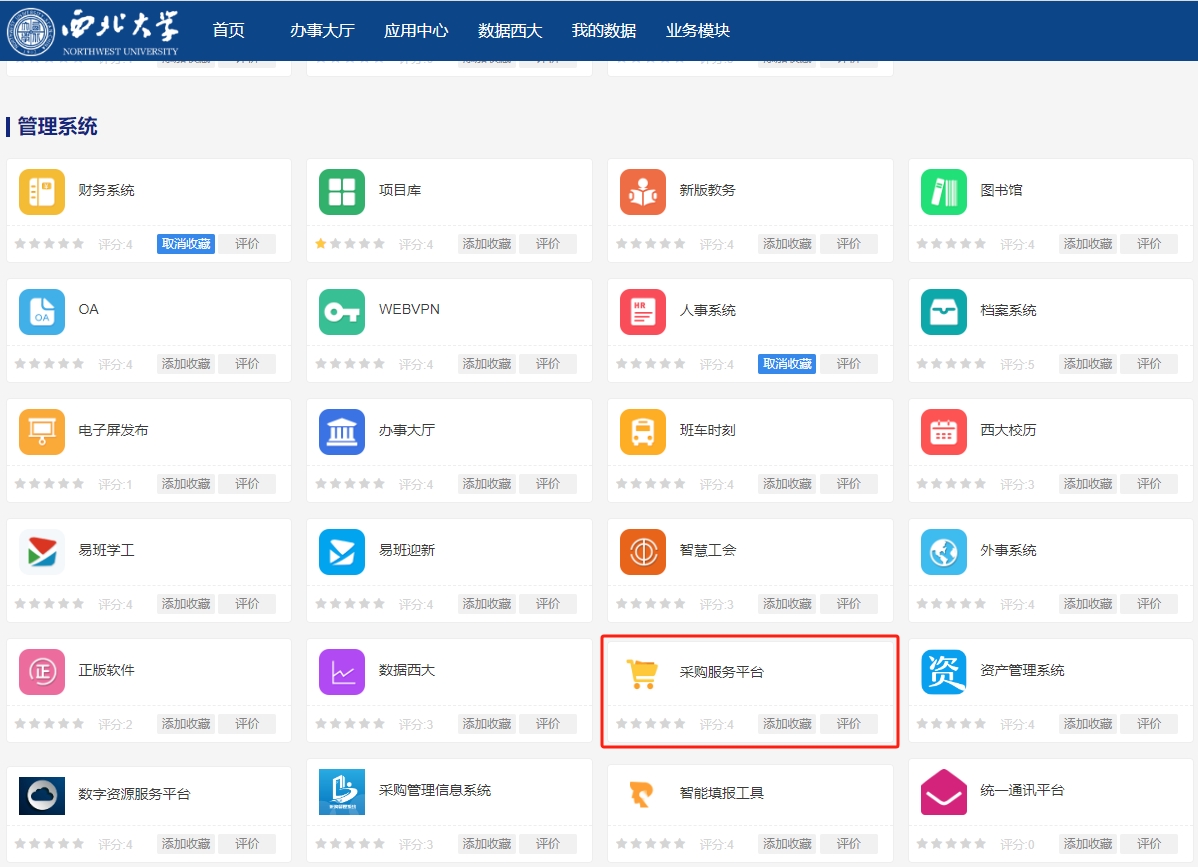1198x867 pixels.
Task: Open the 人事系统 HR icon
Action: (643, 312)
